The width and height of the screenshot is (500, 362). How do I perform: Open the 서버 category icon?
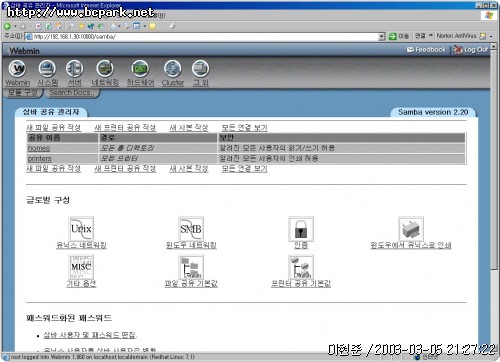coord(74,69)
